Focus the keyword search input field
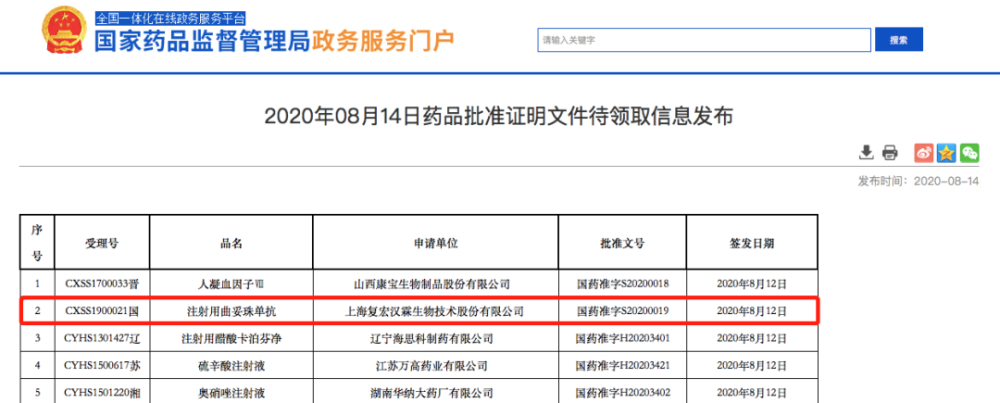This screenshot has height=403, width=1000. 704,40
